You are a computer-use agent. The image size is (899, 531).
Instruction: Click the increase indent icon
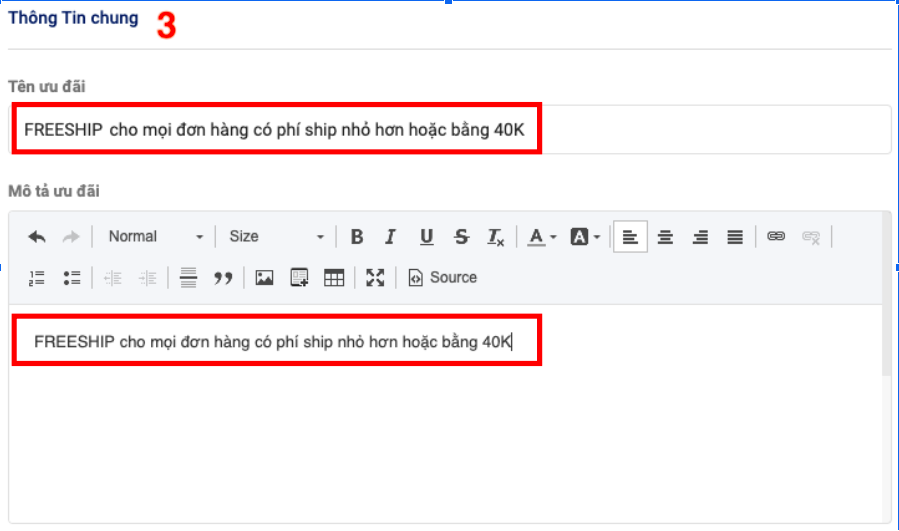(x=147, y=278)
